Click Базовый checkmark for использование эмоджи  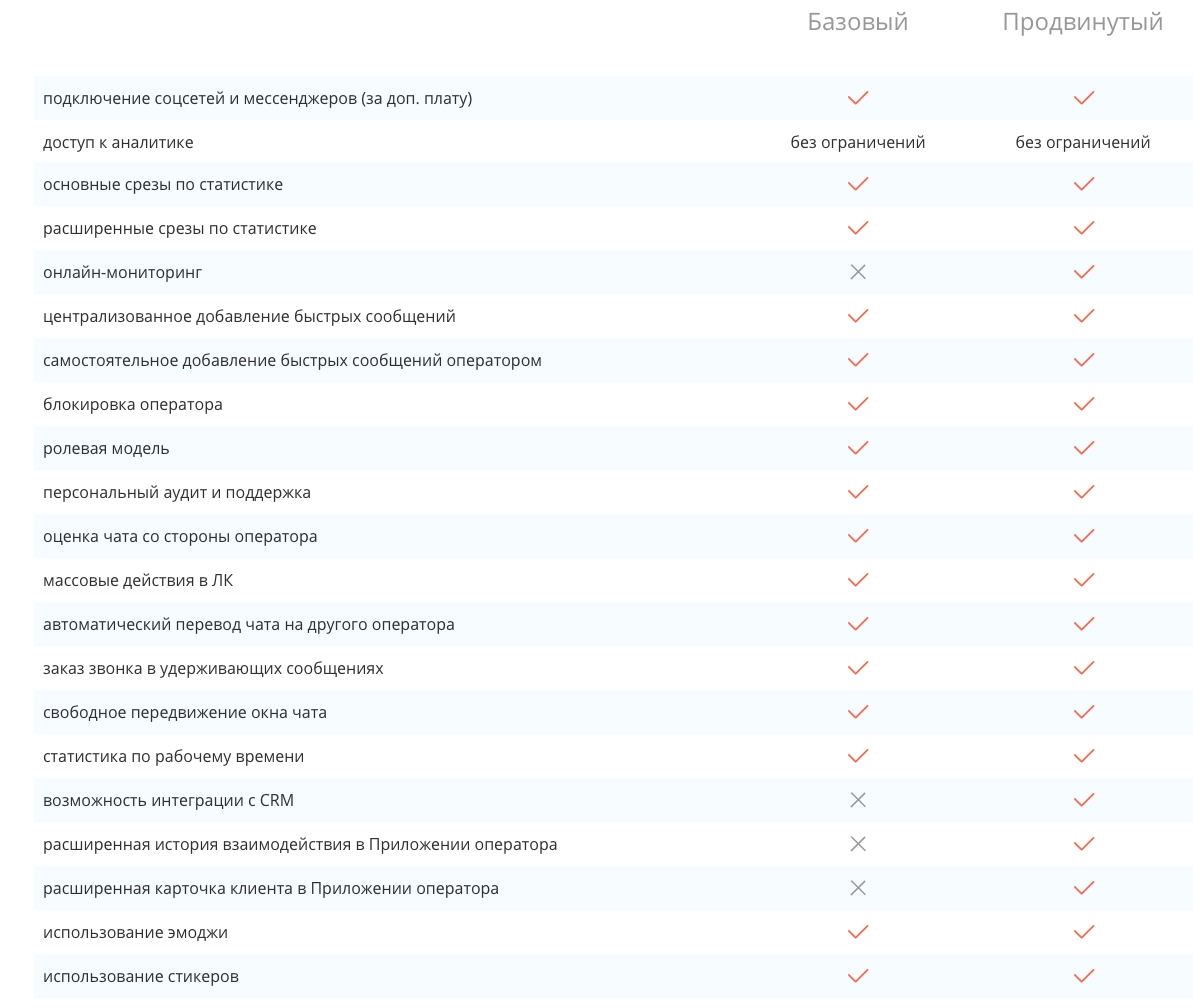(x=857, y=932)
